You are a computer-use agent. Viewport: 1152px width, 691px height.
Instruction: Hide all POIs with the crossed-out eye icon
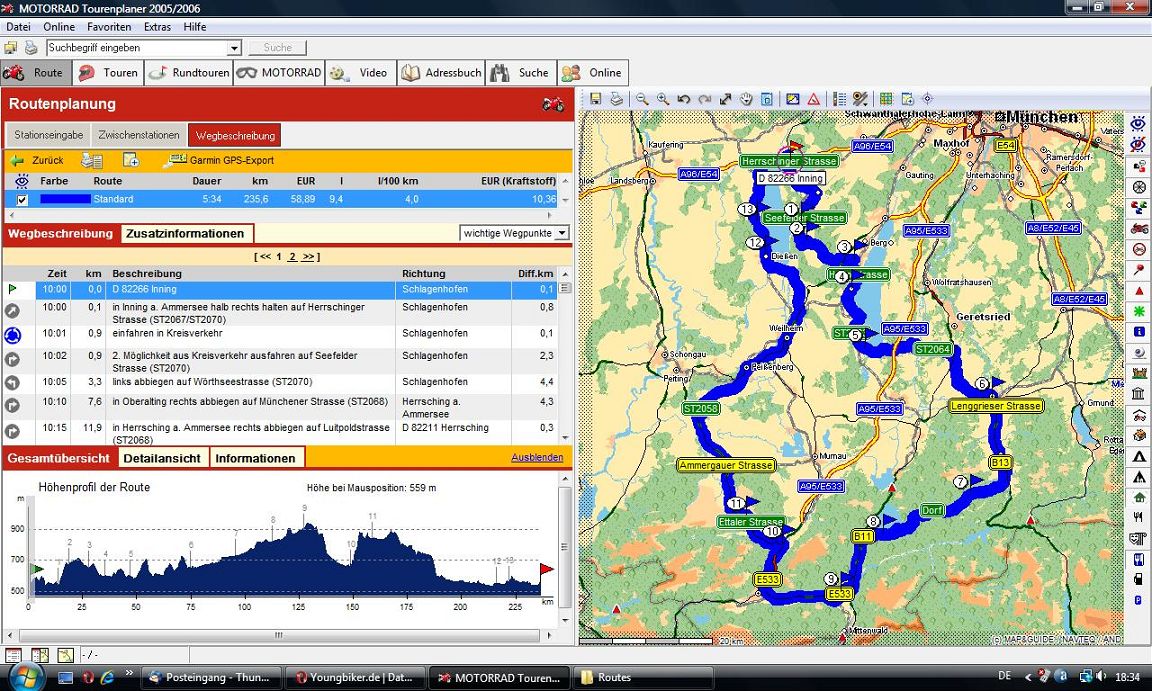pyautogui.click(x=1139, y=145)
